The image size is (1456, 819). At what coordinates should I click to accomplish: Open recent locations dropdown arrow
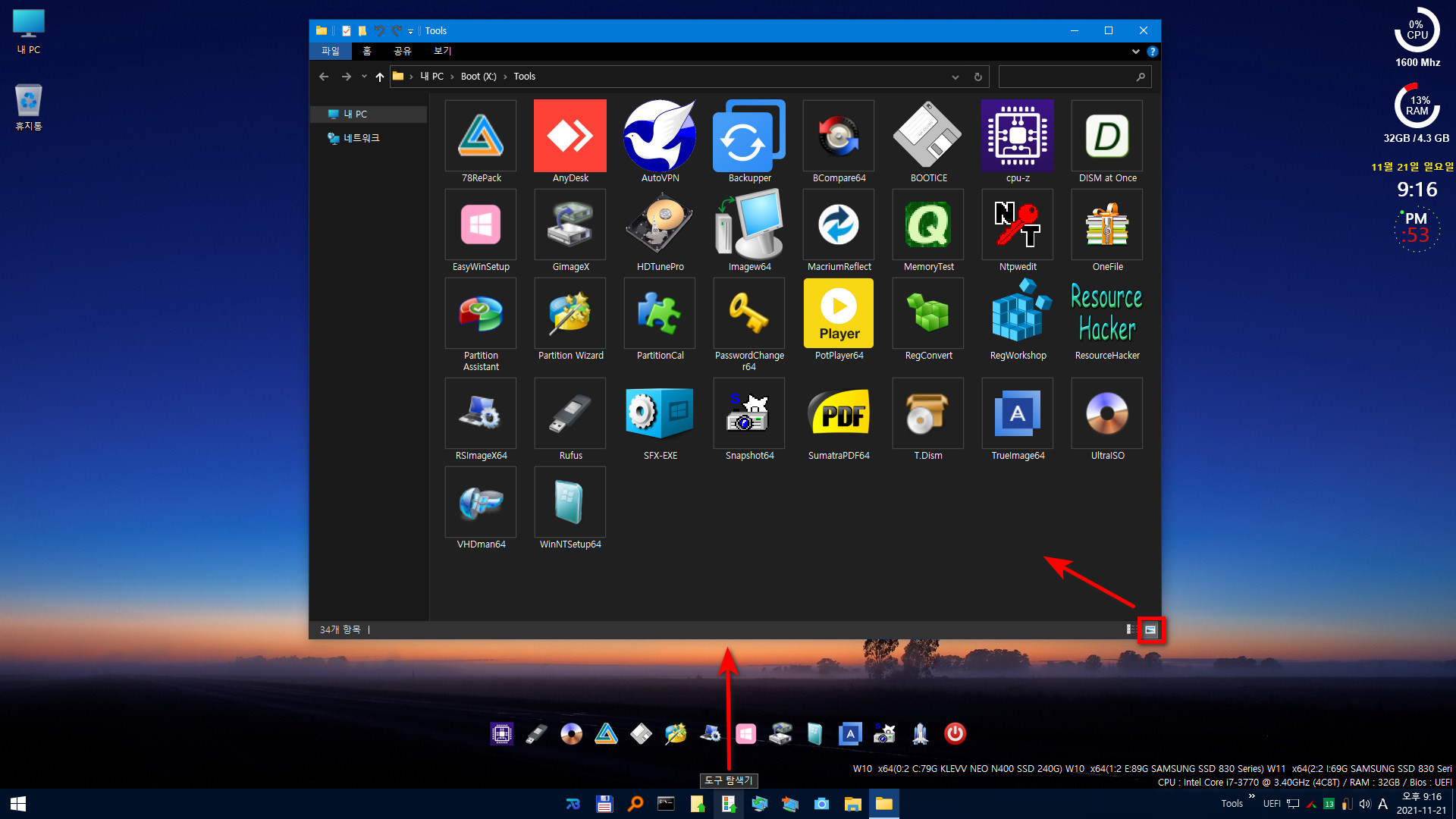click(x=364, y=77)
